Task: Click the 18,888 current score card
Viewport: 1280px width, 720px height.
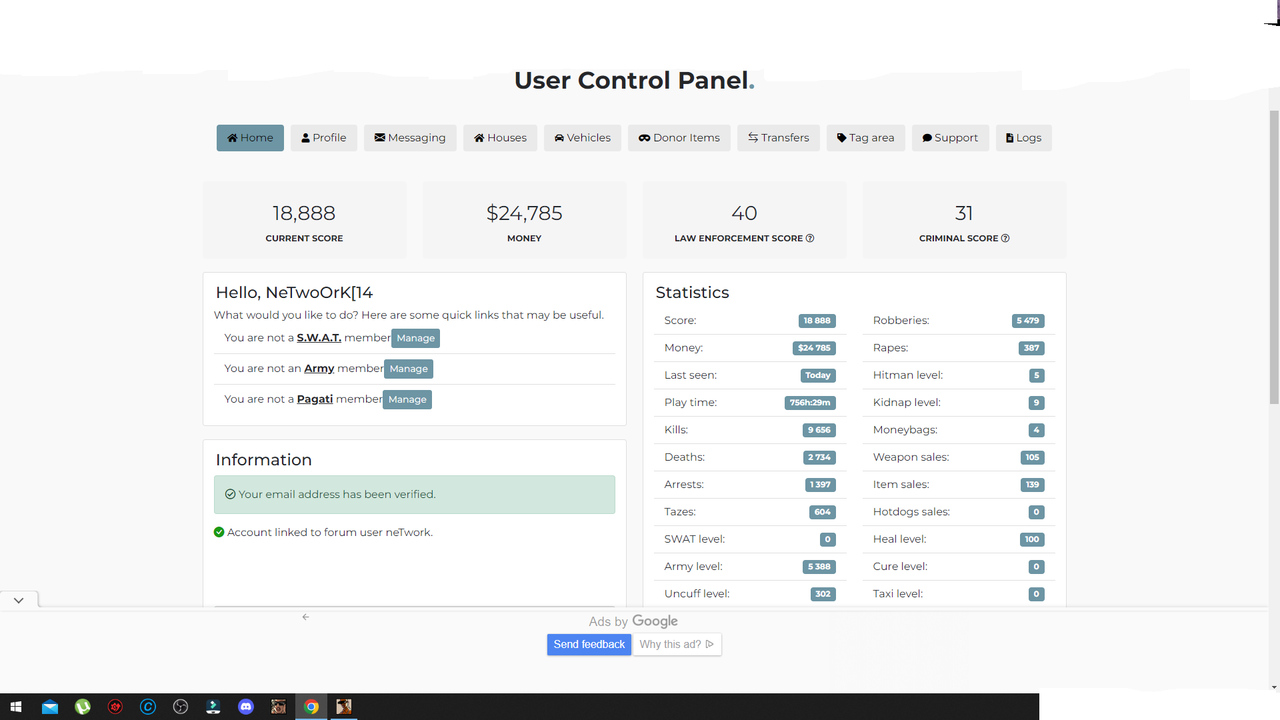Action: (304, 220)
